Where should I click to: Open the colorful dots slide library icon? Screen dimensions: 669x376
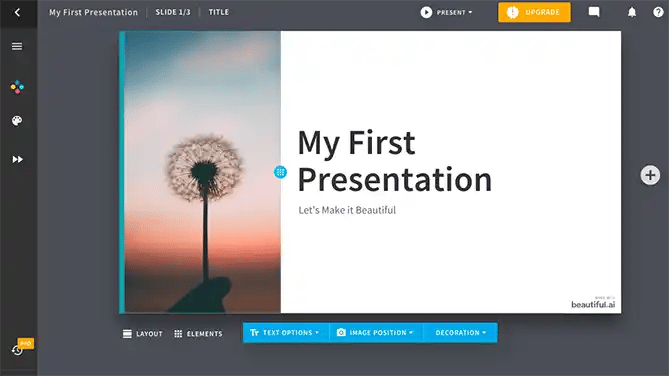click(17, 87)
